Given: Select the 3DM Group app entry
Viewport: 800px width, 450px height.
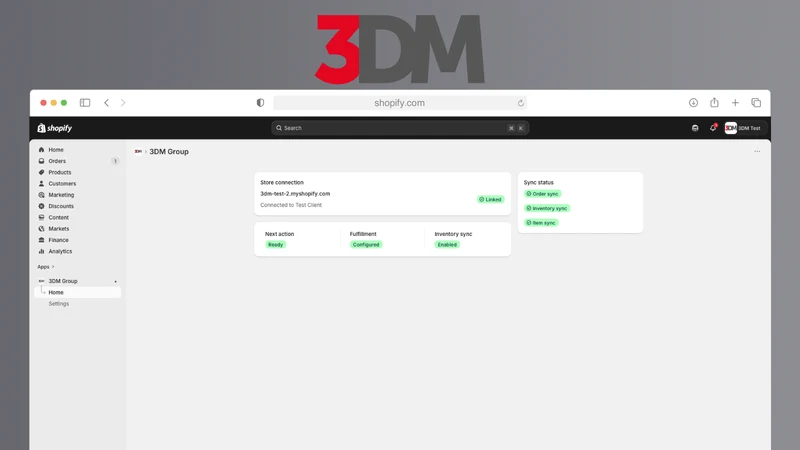Looking at the screenshot, I should 63,281.
